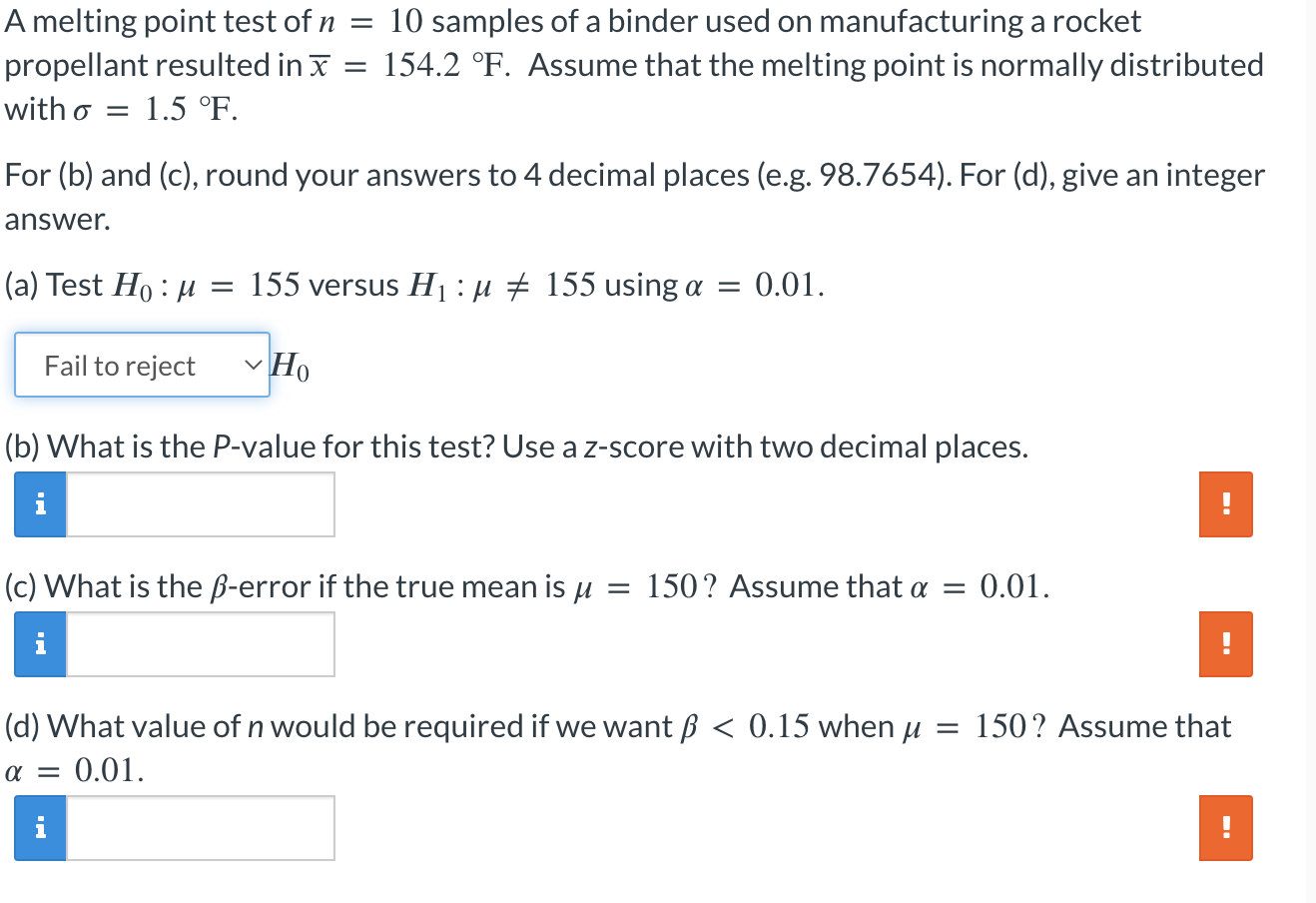Click the chevron on the hypothesis decision dropdown
Image resolution: width=1316 pixels, height=903 pixels.
251,365
